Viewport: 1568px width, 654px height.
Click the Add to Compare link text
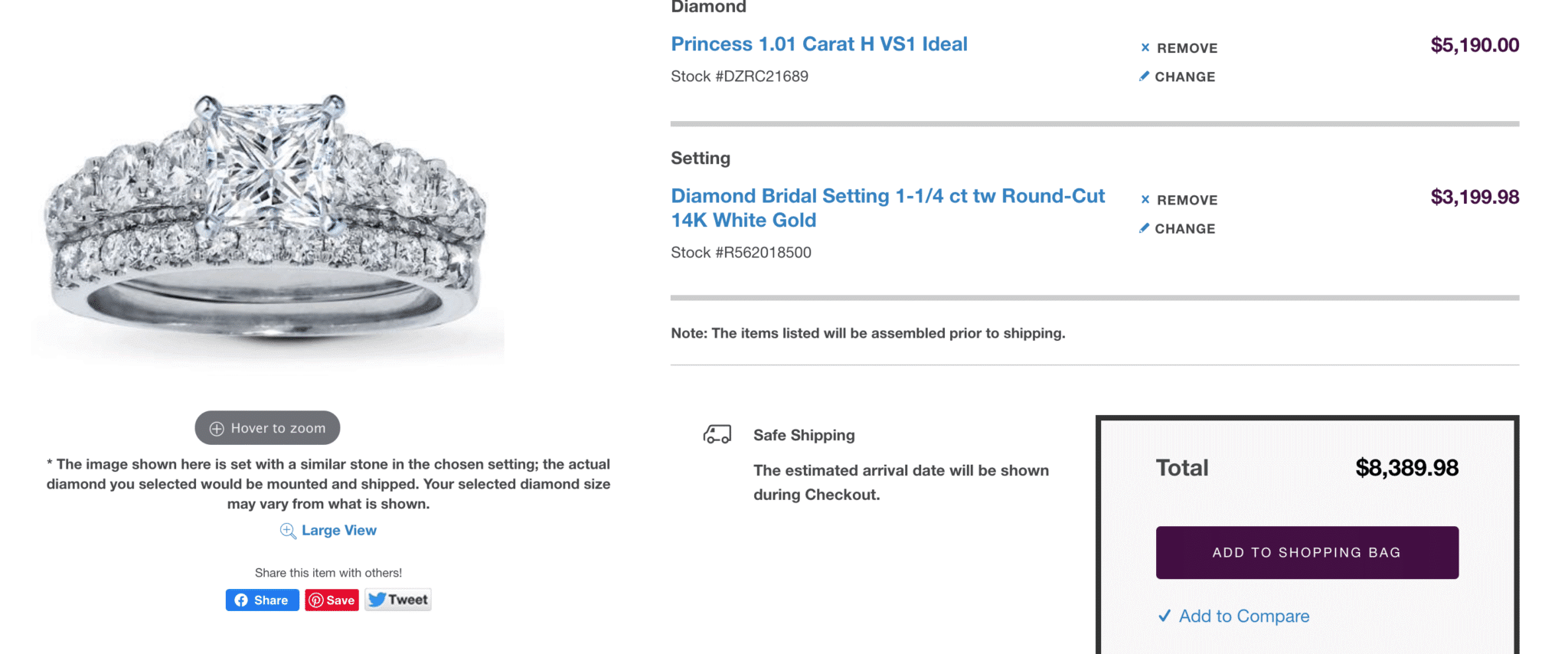[1244, 616]
